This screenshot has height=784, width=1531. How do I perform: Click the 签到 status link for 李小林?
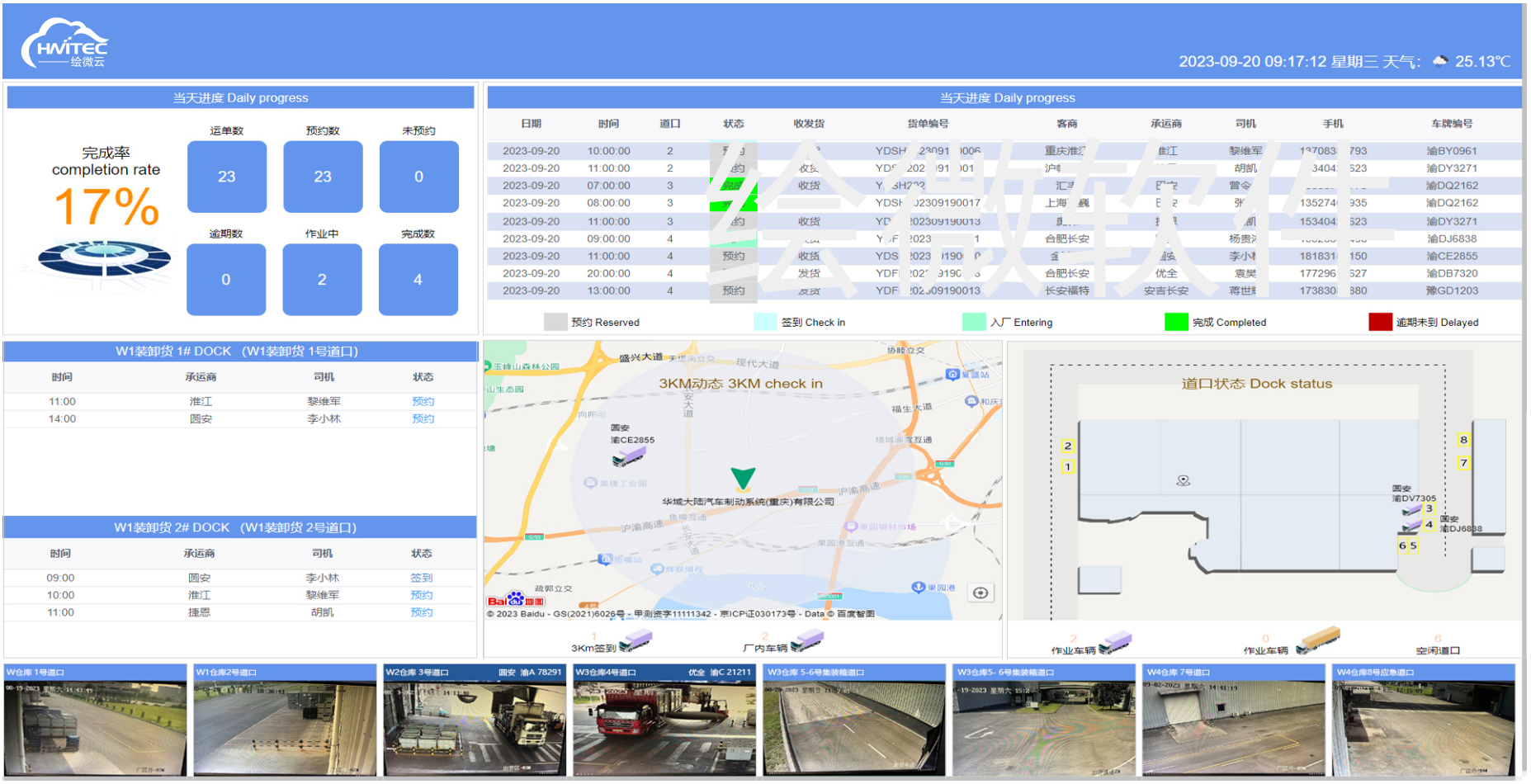[421, 578]
